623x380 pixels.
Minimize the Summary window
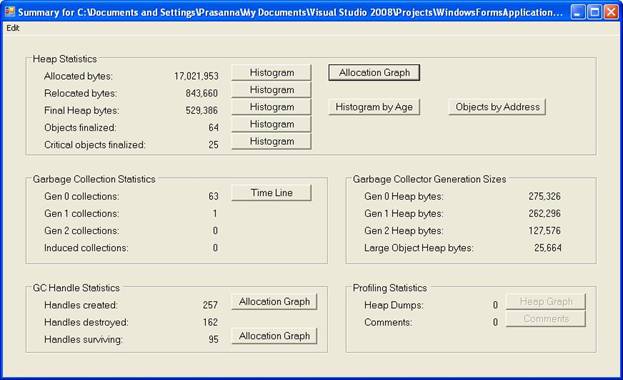578,12
